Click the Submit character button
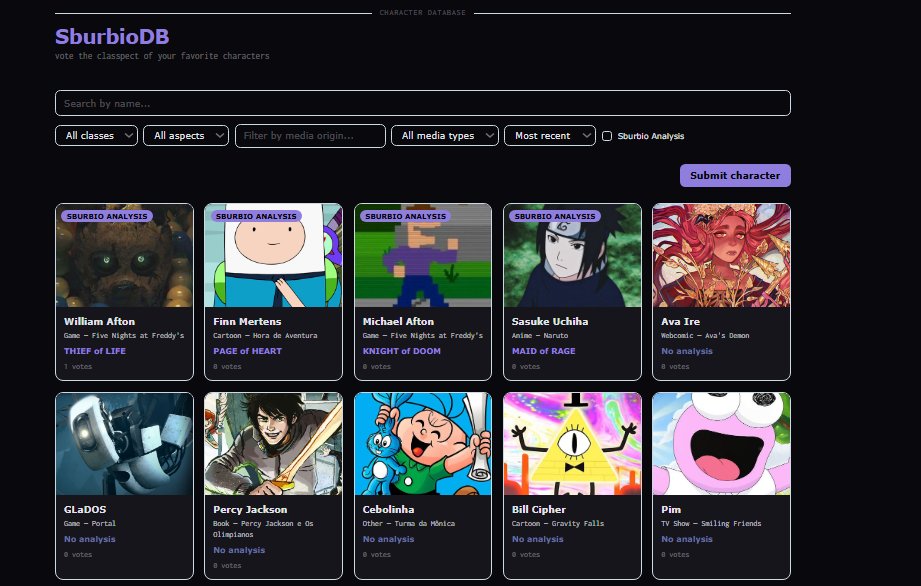Image resolution: width=921 pixels, height=586 pixels. pyautogui.click(x=735, y=176)
